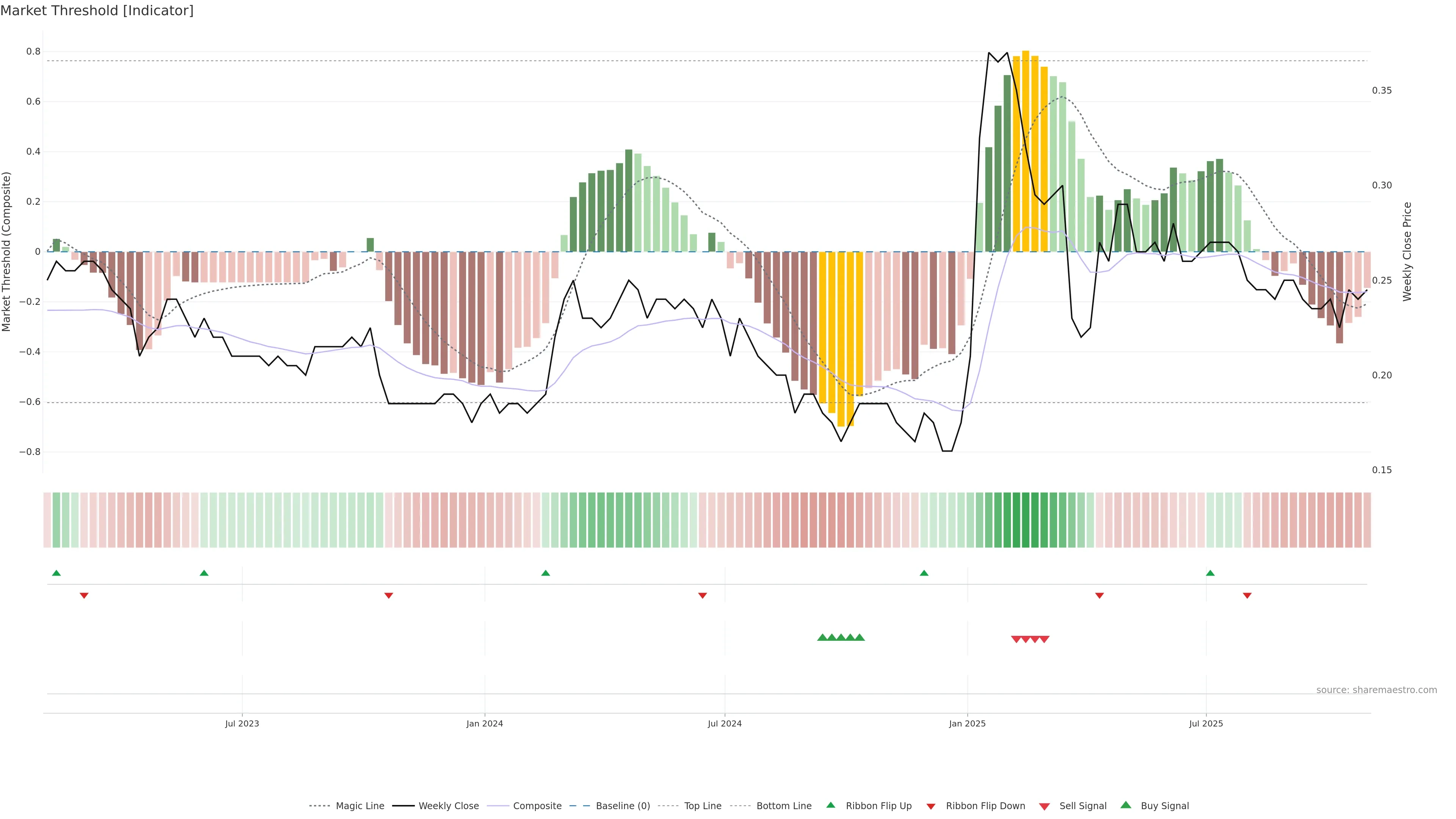Click the Buy Signal legend triangle icon
Screen dimensions: 1456x819
(1126, 805)
